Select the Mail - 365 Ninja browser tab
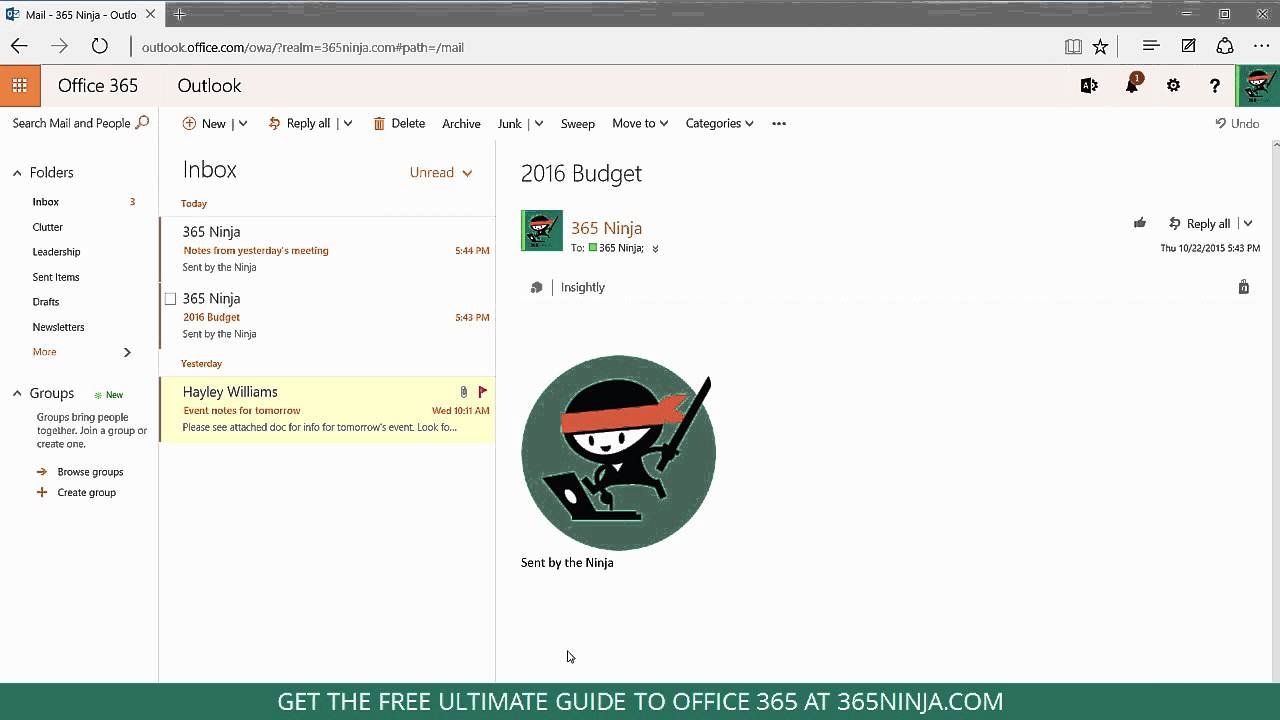The width and height of the screenshot is (1280, 720). pyautogui.click(x=82, y=14)
